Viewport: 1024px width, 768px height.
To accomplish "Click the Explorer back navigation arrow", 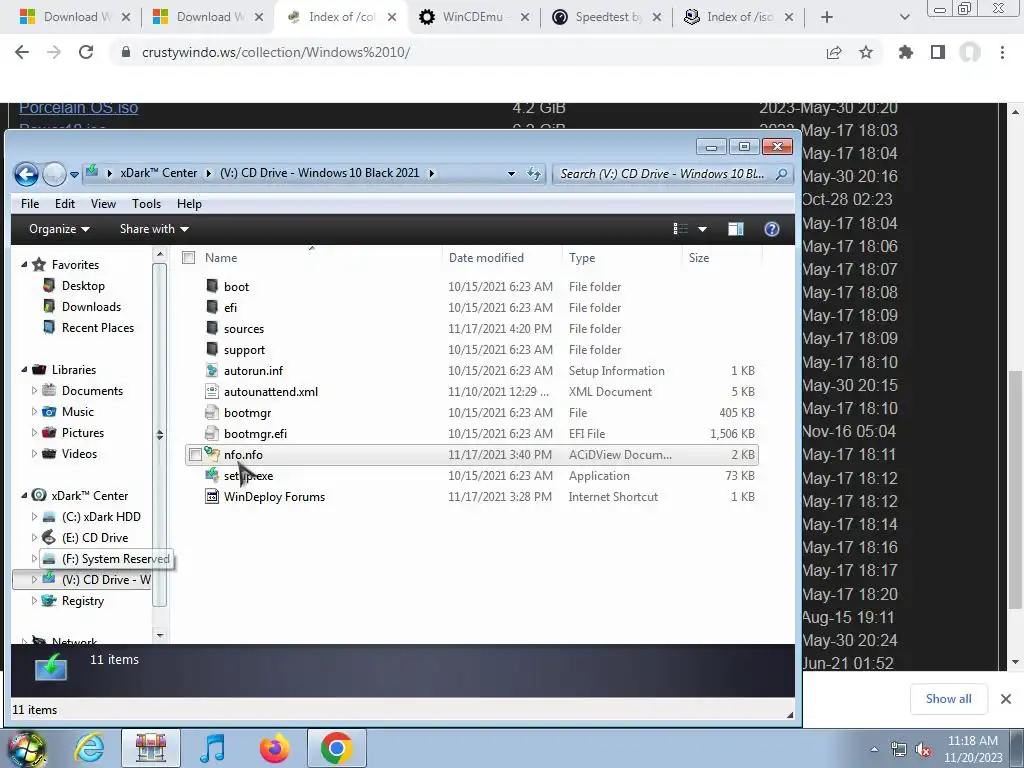I will tap(26, 174).
